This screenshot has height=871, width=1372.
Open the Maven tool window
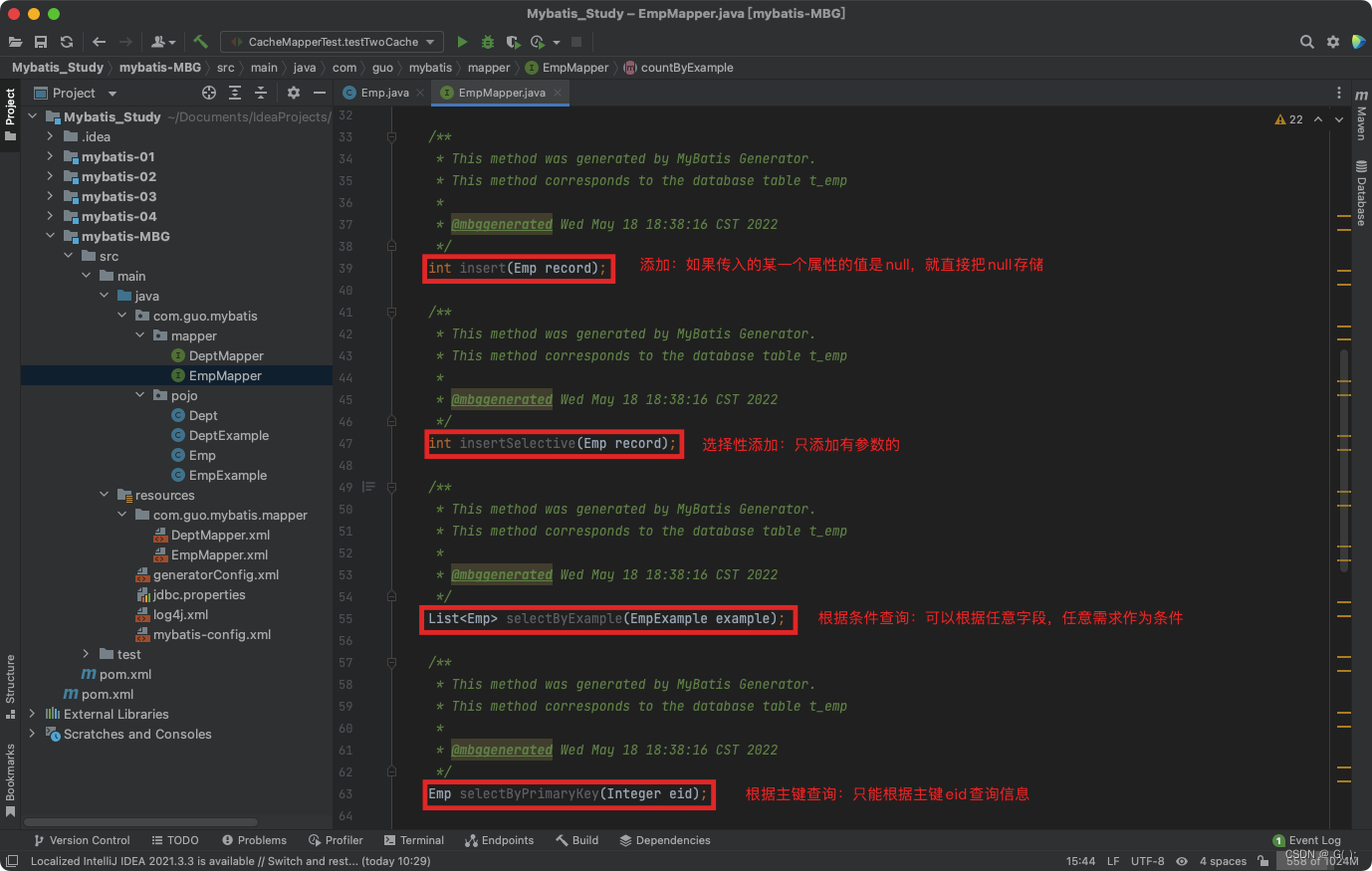1361,114
